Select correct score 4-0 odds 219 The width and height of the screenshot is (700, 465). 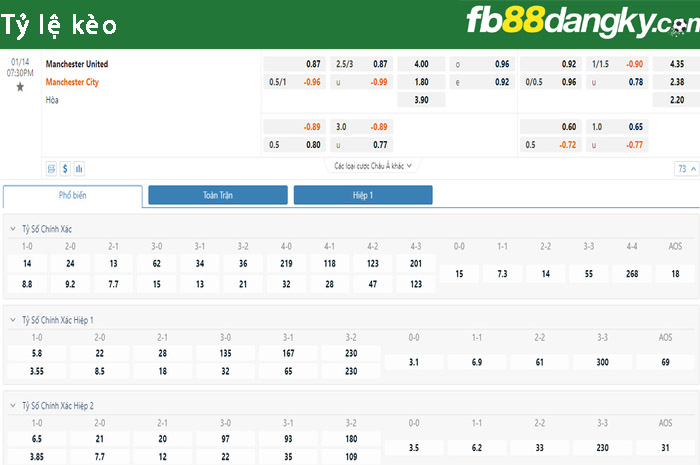click(x=286, y=264)
